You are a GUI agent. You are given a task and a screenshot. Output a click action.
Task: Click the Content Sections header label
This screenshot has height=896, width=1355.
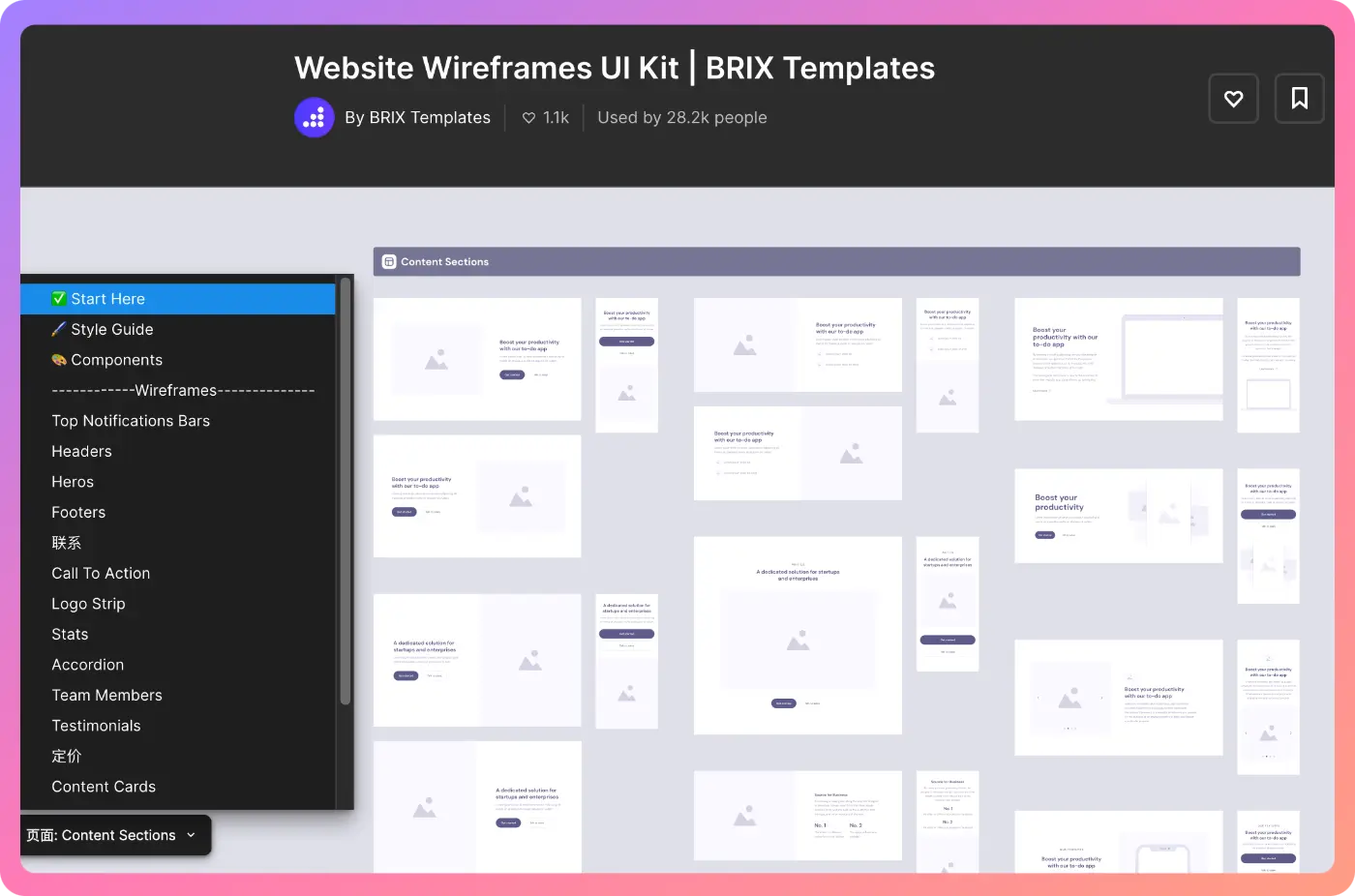(444, 262)
